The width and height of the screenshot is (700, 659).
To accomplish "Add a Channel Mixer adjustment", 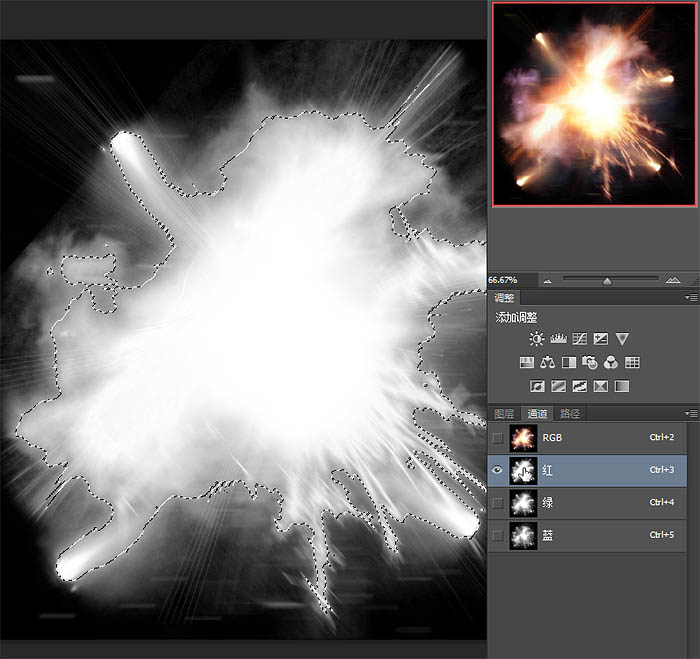I will point(611,362).
